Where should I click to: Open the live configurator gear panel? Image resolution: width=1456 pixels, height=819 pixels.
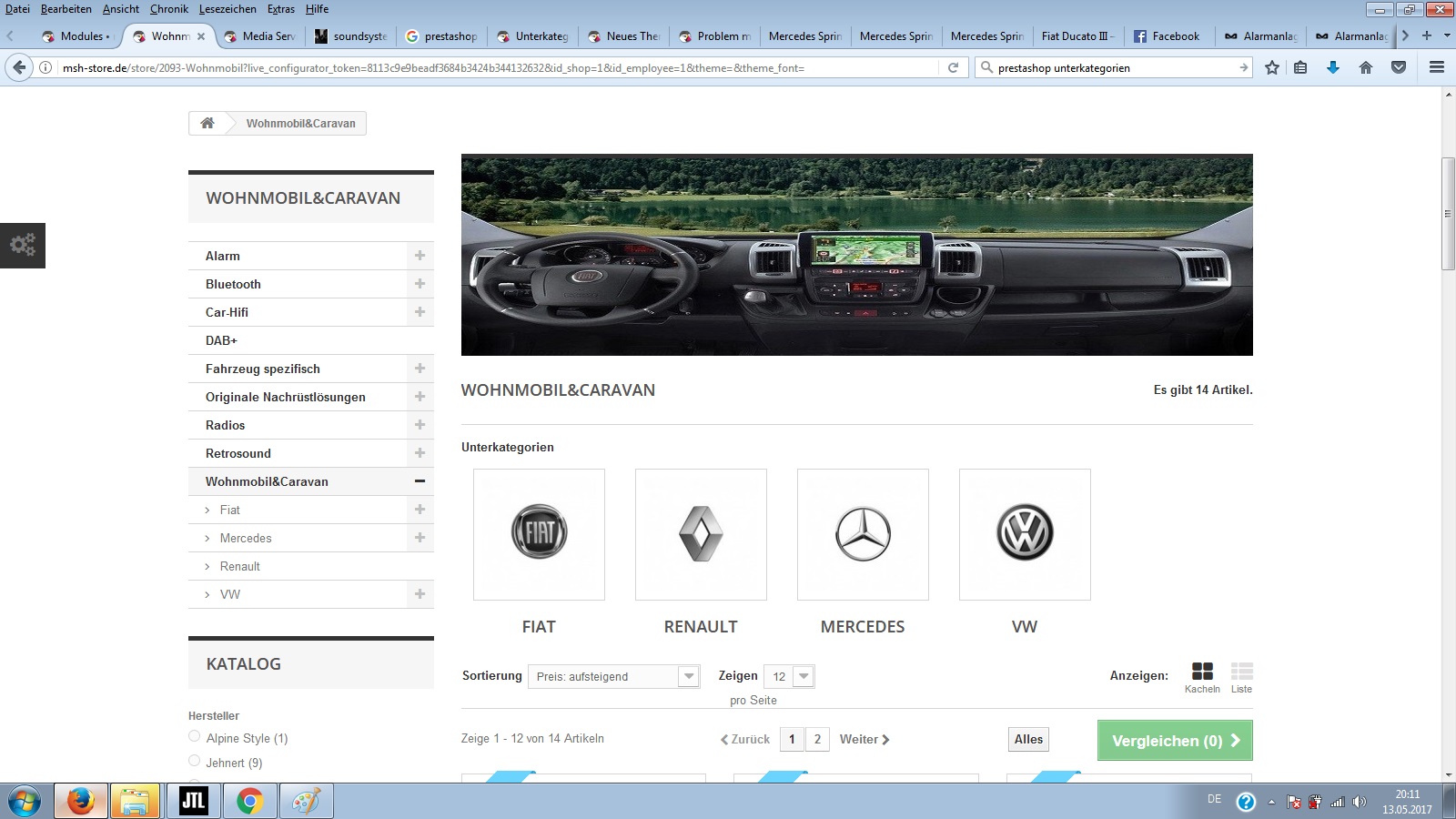[x=23, y=245]
